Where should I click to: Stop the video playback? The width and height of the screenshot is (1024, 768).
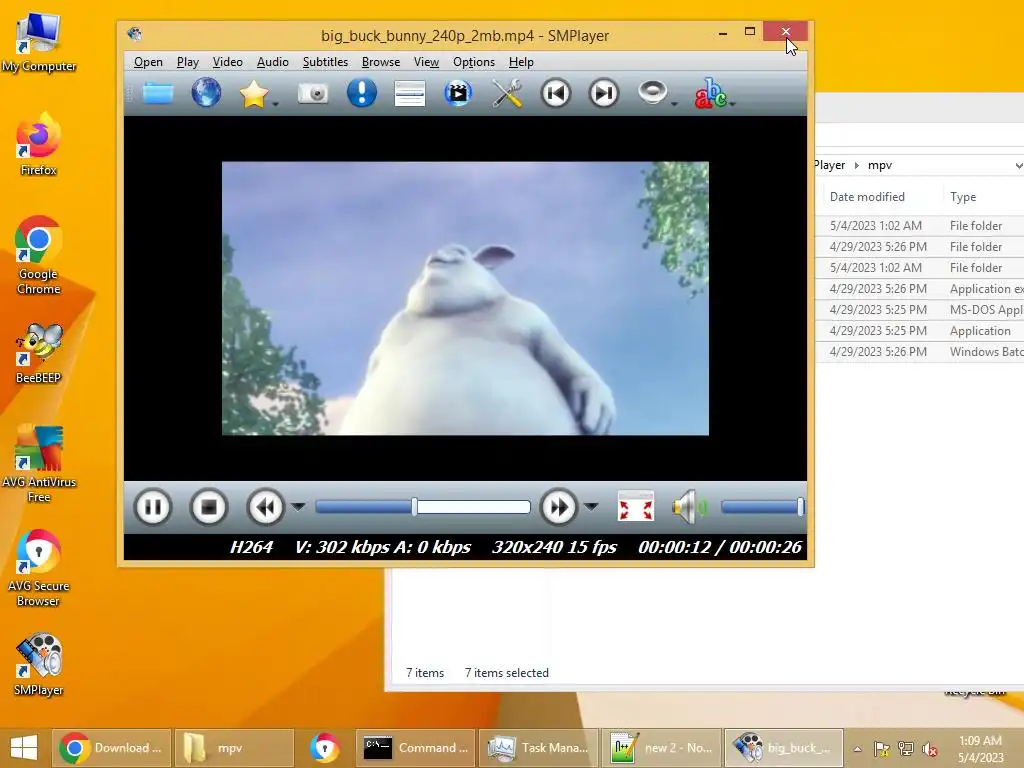tap(209, 507)
